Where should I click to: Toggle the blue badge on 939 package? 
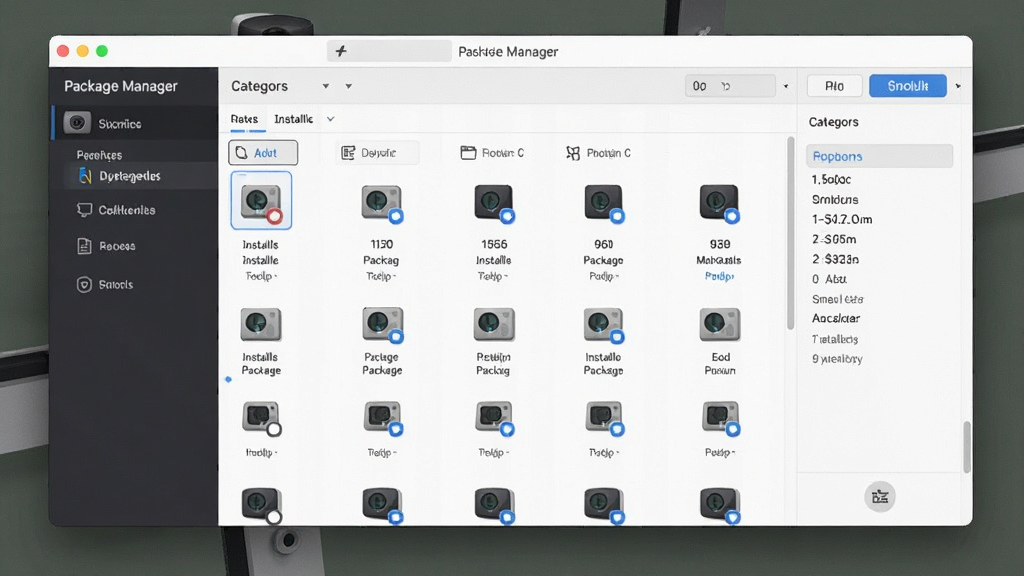(732, 216)
